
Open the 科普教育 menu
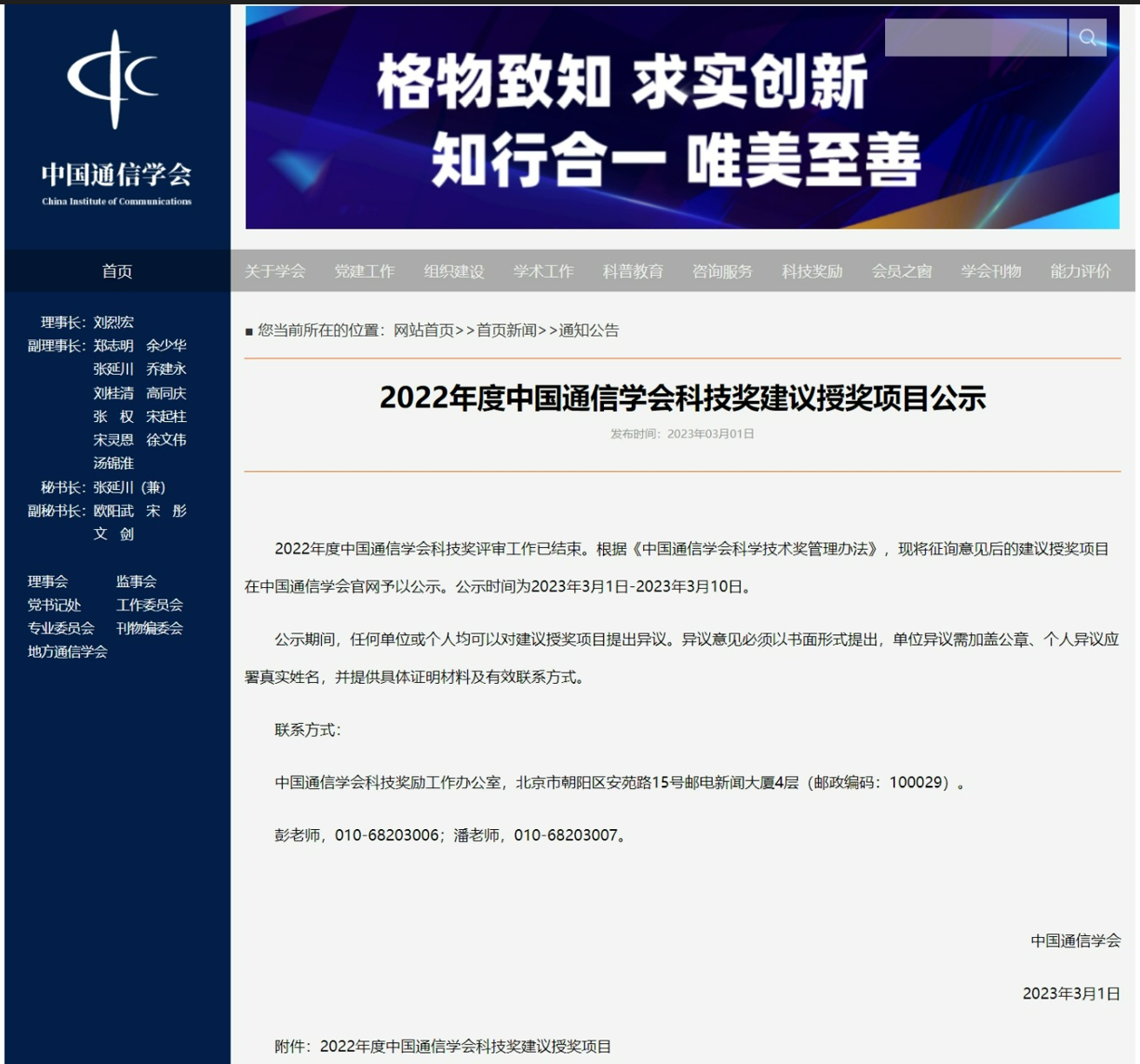click(634, 271)
